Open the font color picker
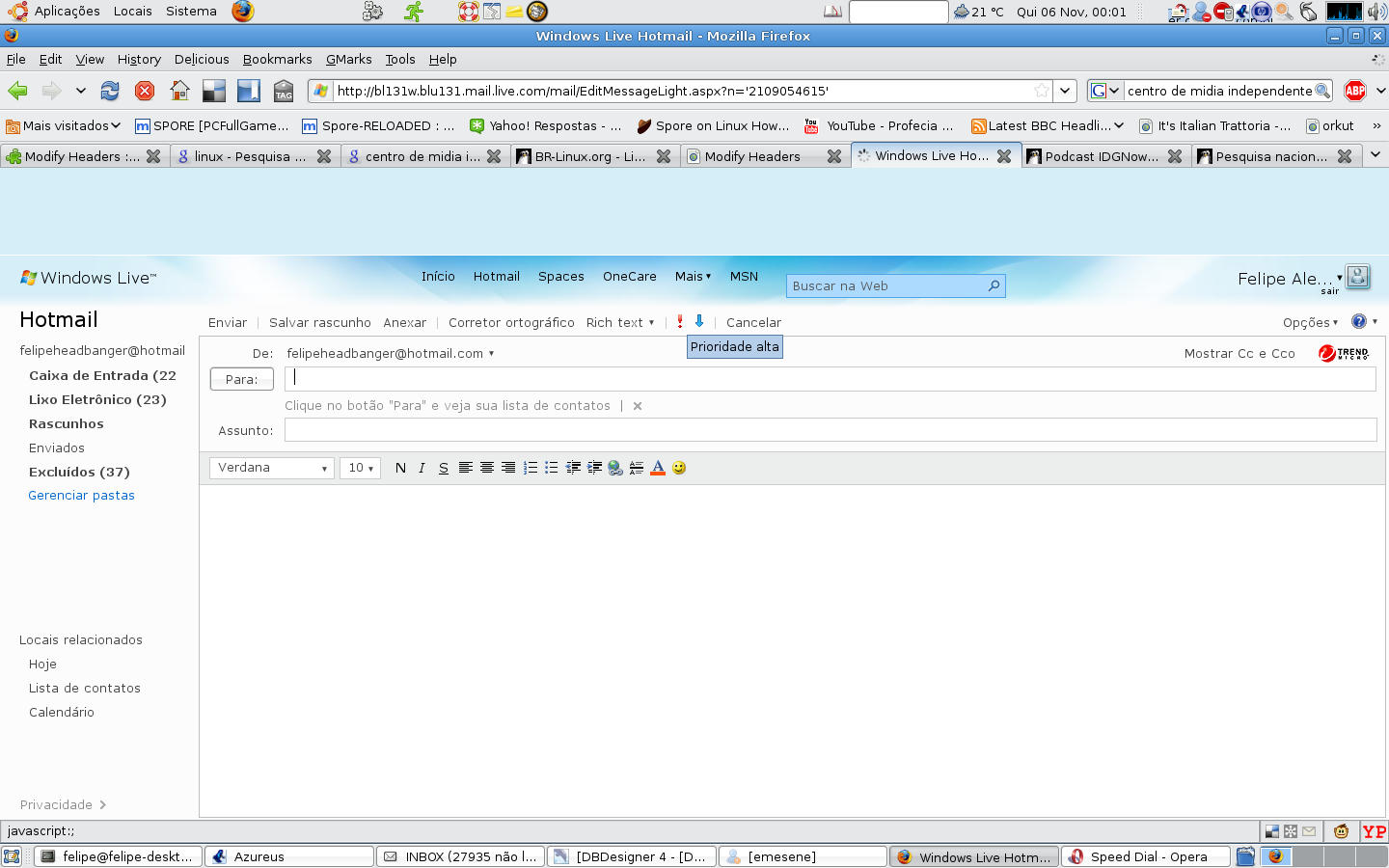The width and height of the screenshot is (1389, 868). click(x=658, y=468)
